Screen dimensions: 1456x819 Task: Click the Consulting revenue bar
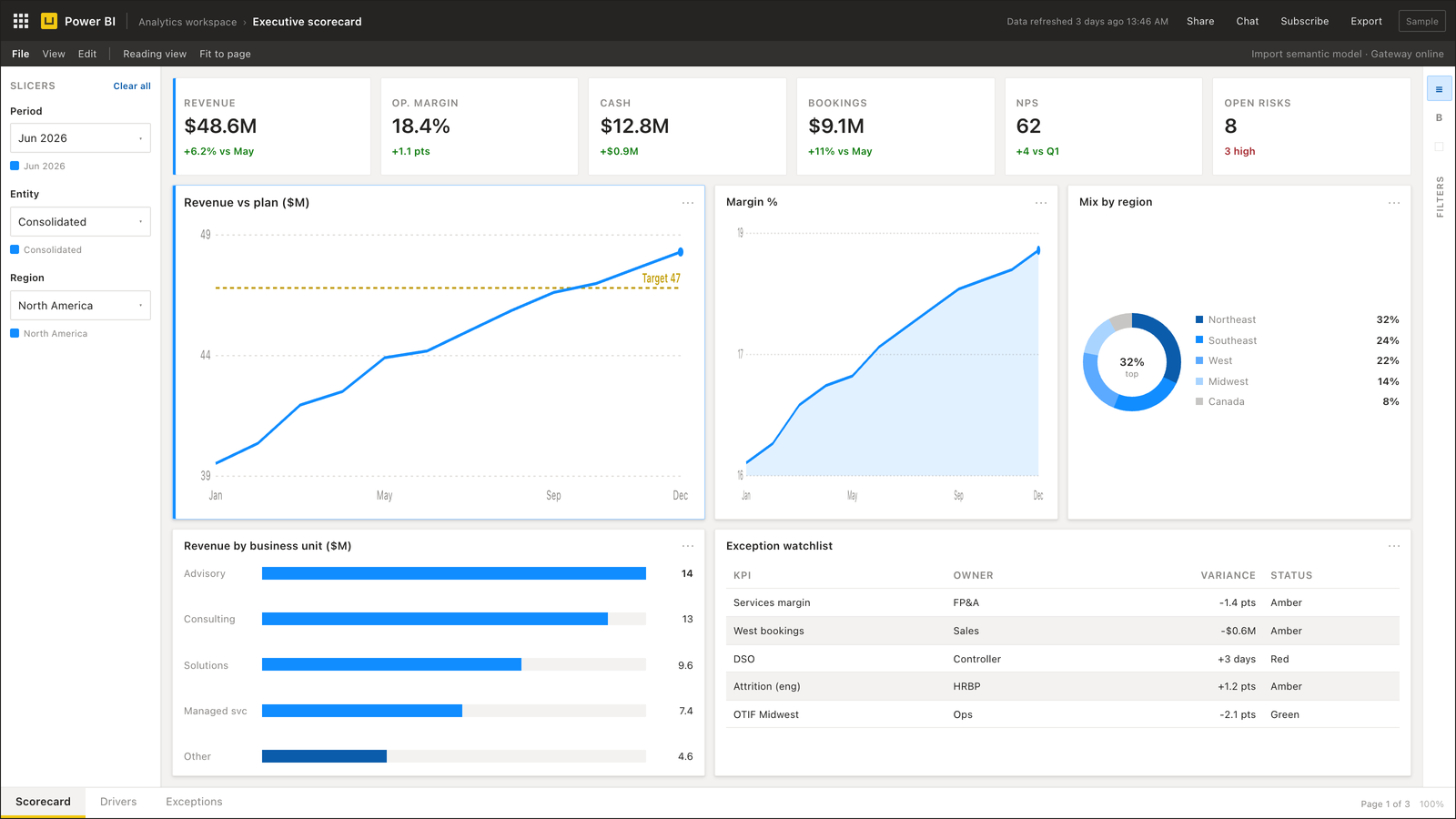click(435, 619)
